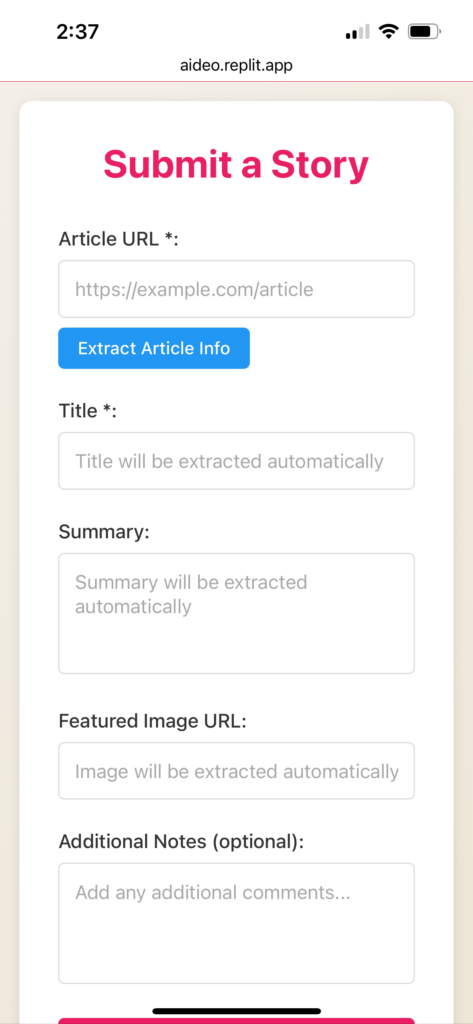This screenshot has width=473, height=1024.
Task: Click the Extract Article Info button
Action: pos(154,348)
